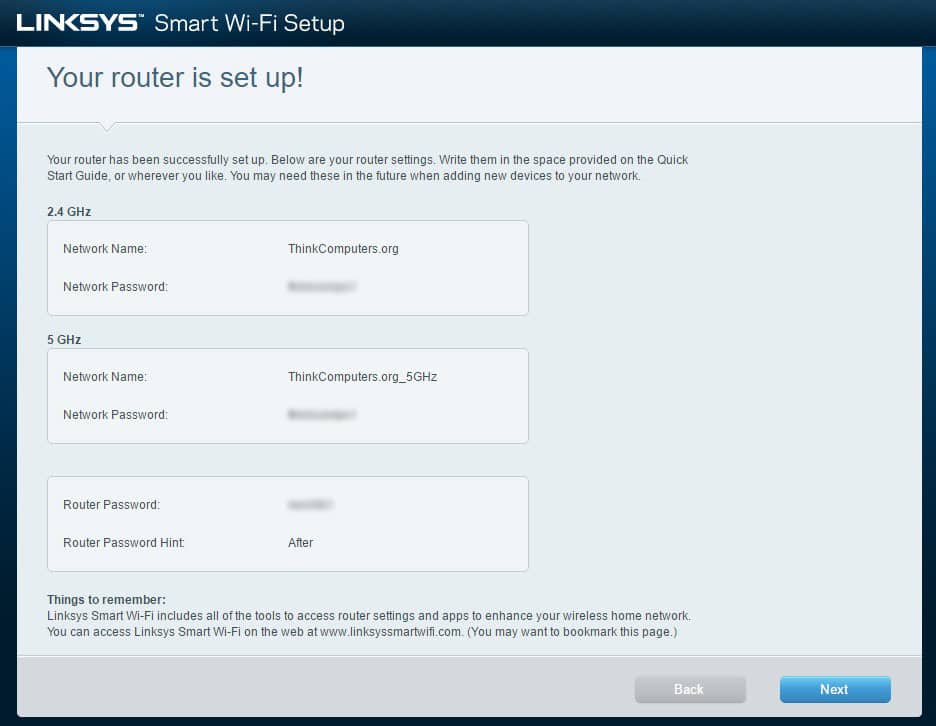The height and width of the screenshot is (726, 936).
Task: Click the Router Password label
Action: (x=112, y=504)
